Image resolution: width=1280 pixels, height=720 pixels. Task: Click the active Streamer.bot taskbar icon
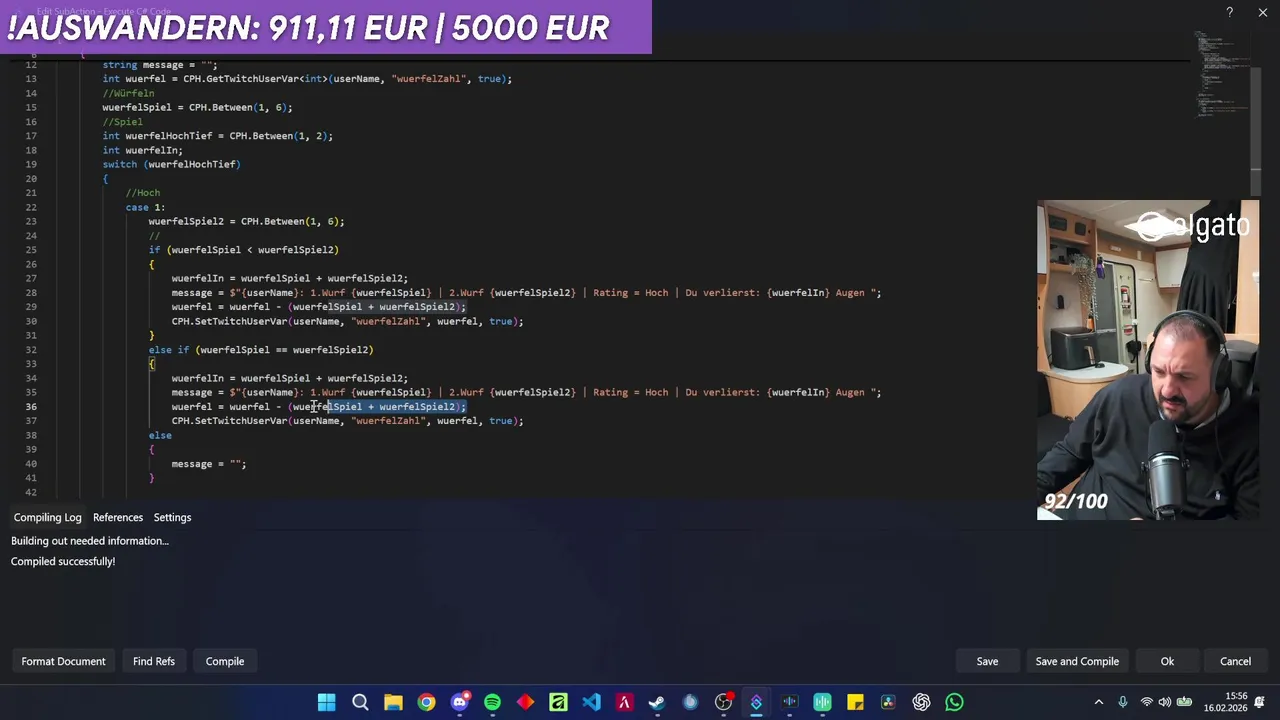tap(756, 702)
